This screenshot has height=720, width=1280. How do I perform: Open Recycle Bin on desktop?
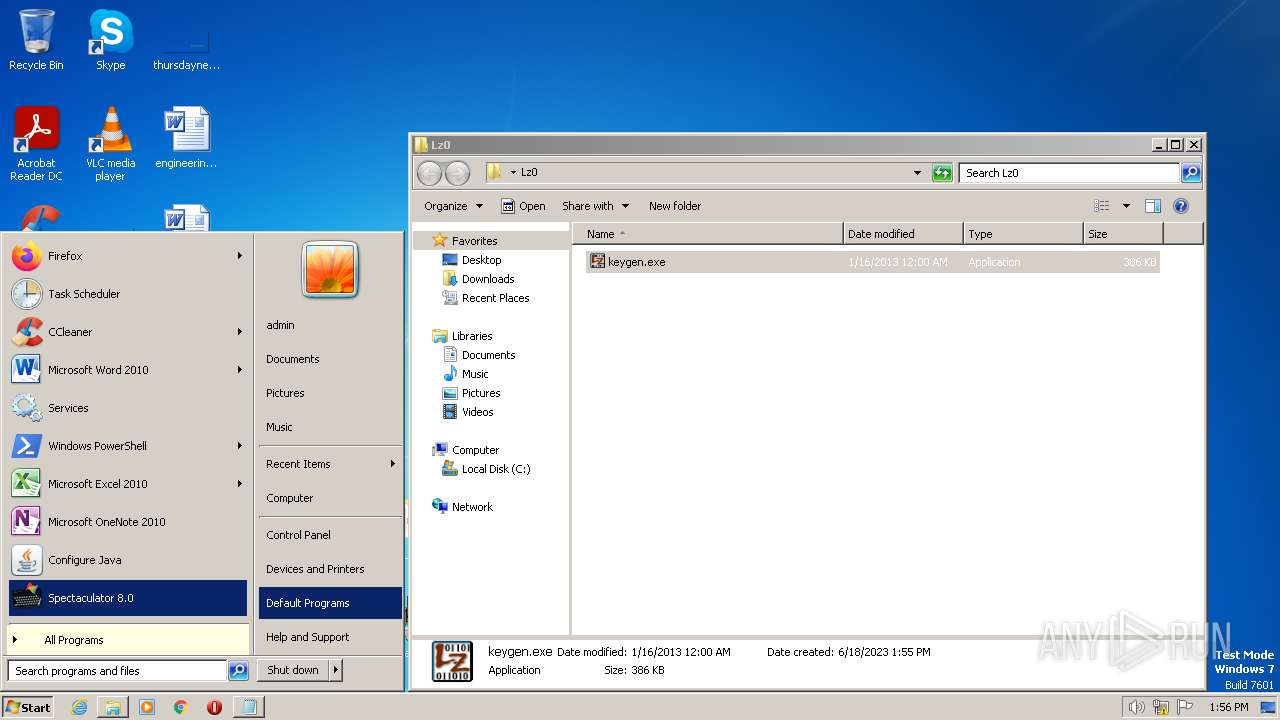(36, 40)
